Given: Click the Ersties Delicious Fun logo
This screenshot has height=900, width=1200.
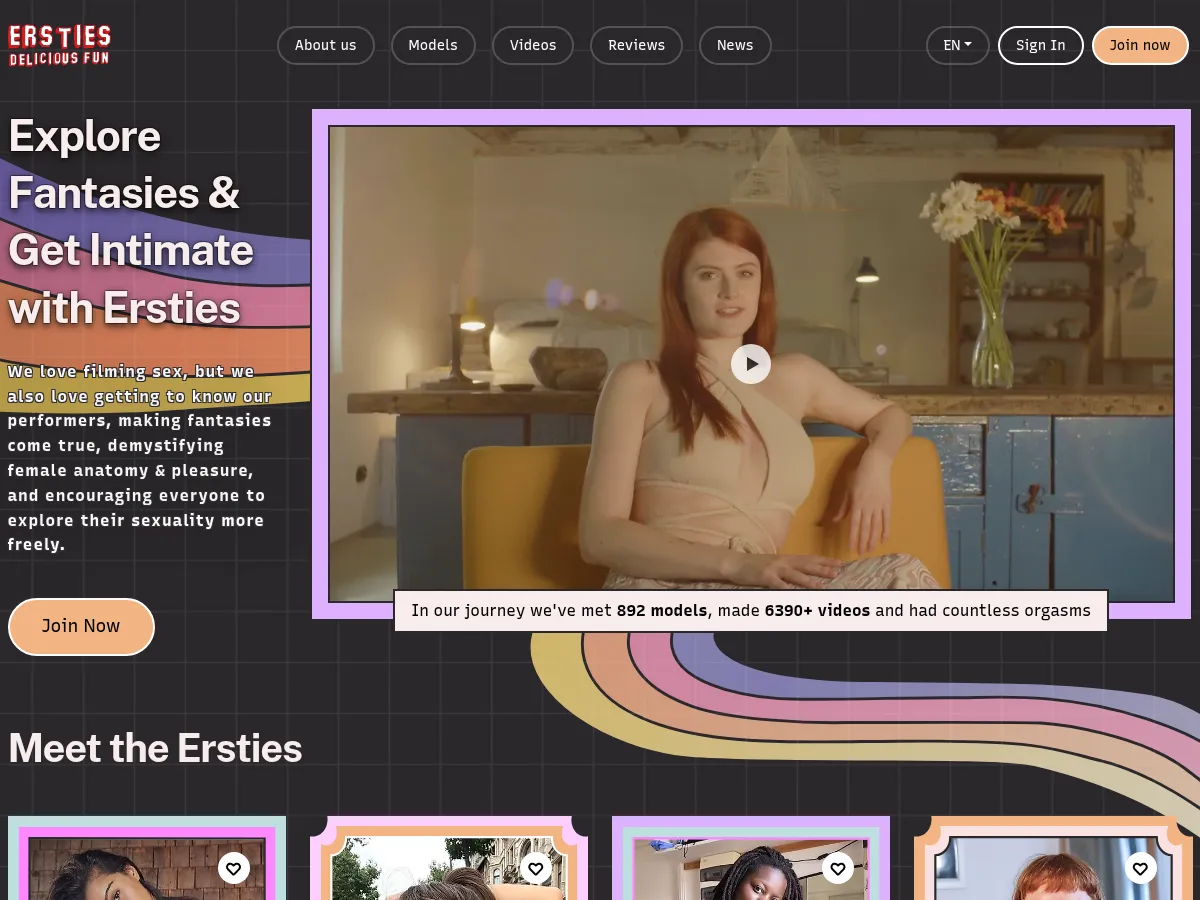Looking at the screenshot, I should [60, 45].
